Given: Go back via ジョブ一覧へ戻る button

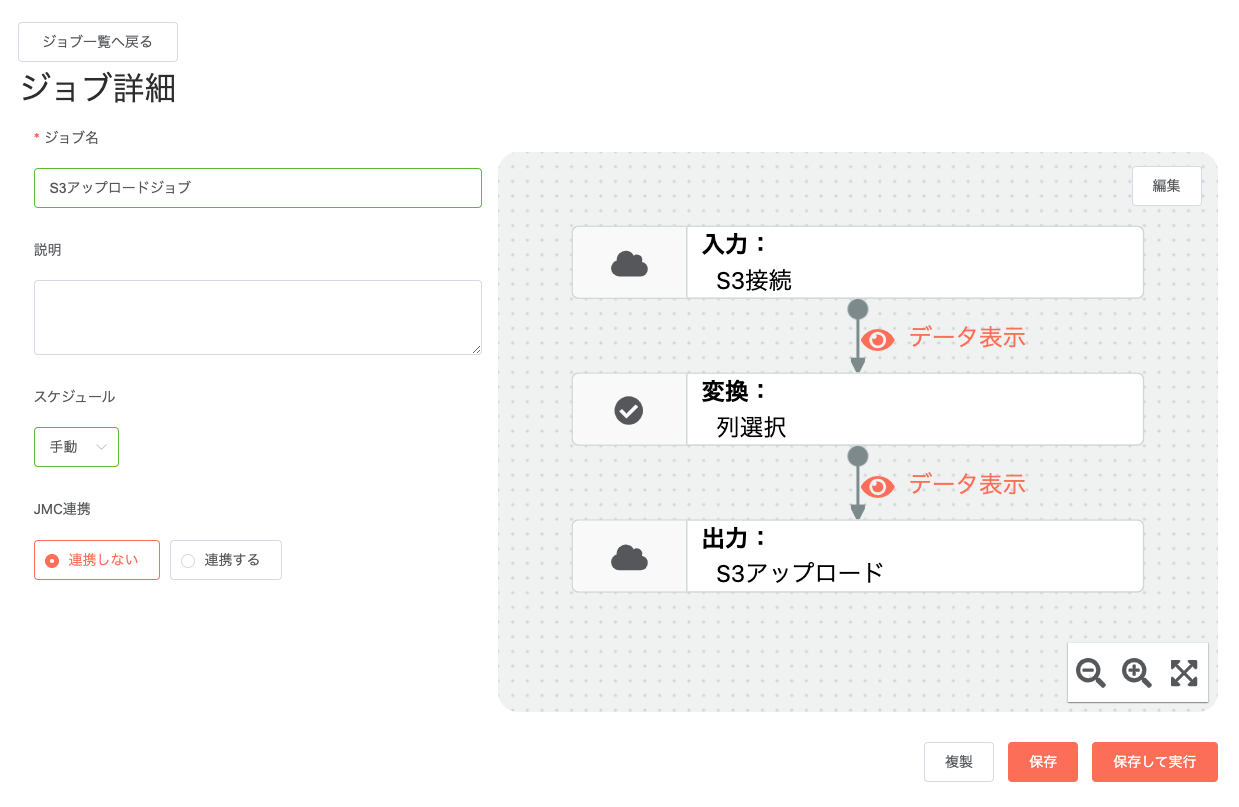Looking at the screenshot, I should [98, 42].
